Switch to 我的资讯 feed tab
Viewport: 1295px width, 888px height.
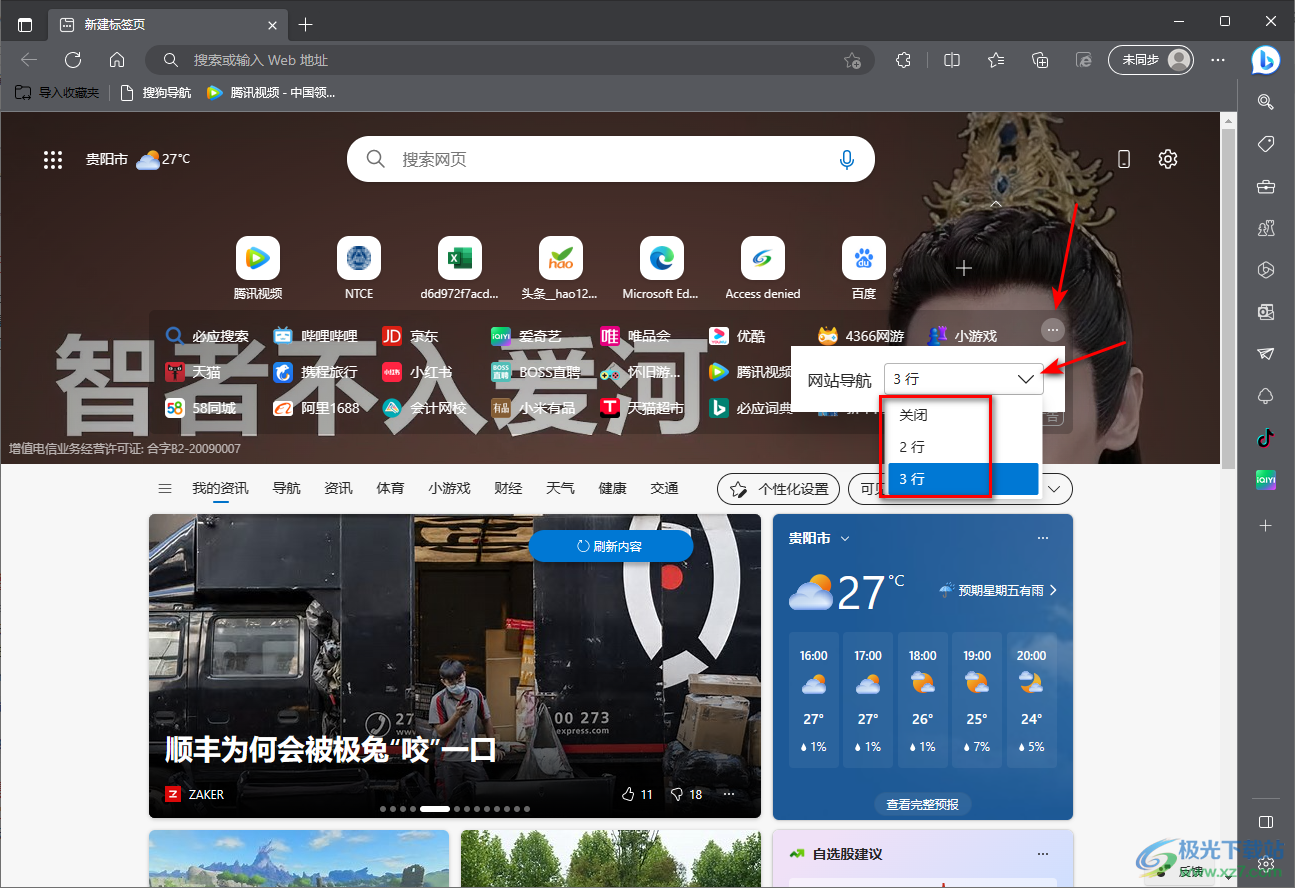220,488
